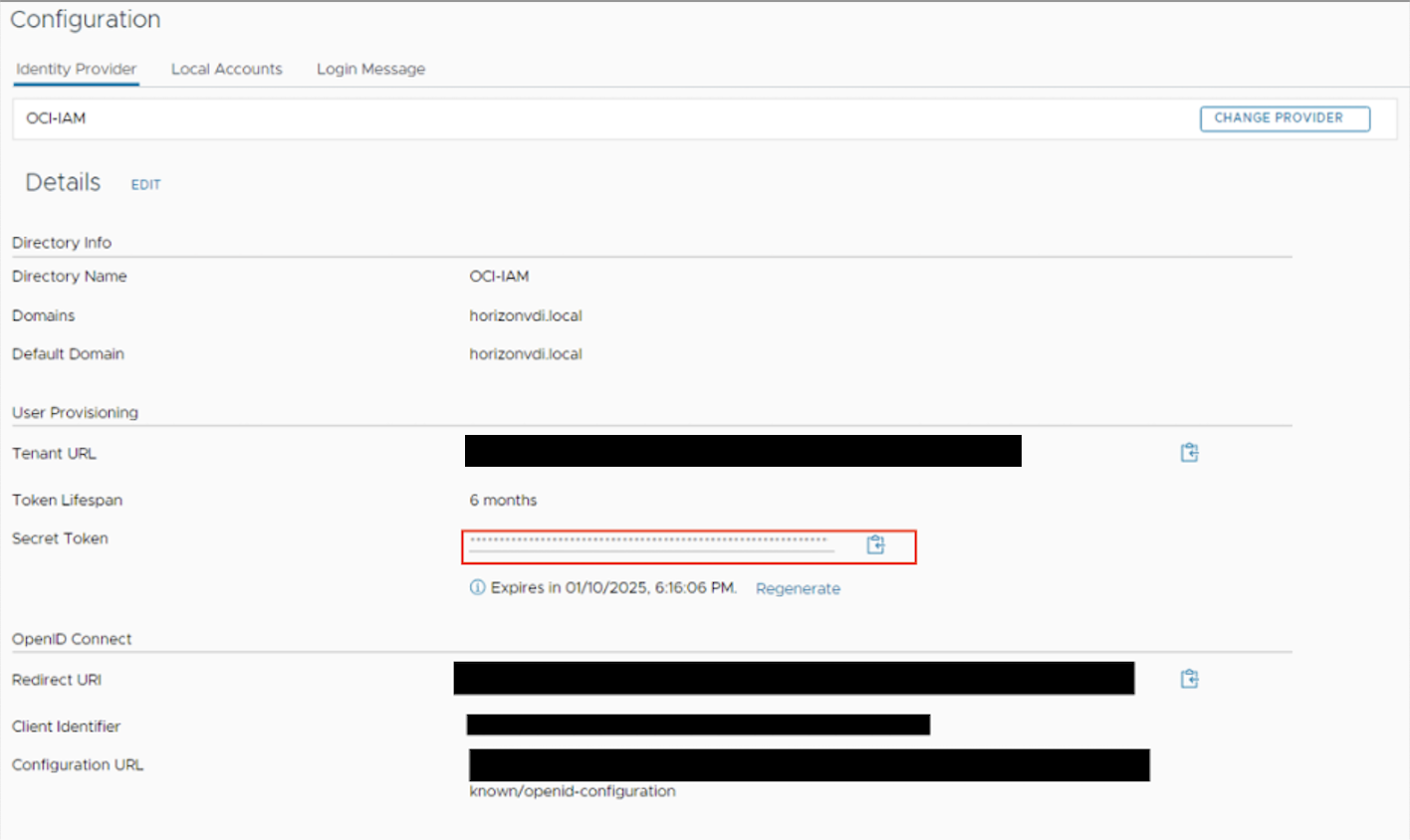Click the User Provisioning section label
This screenshot has width=1410, height=840.
[75, 412]
